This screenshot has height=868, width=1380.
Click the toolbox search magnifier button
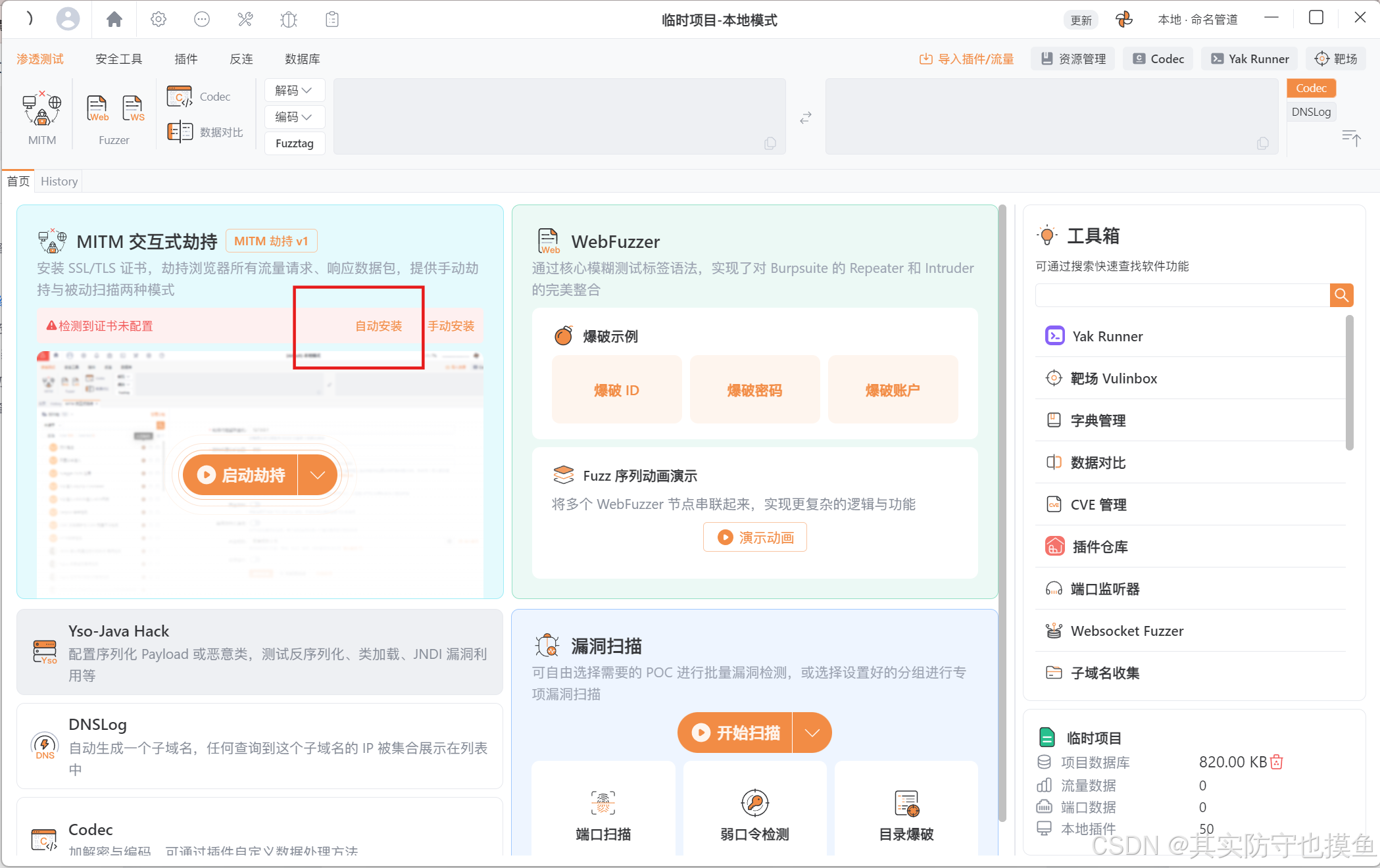coord(1341,295)
